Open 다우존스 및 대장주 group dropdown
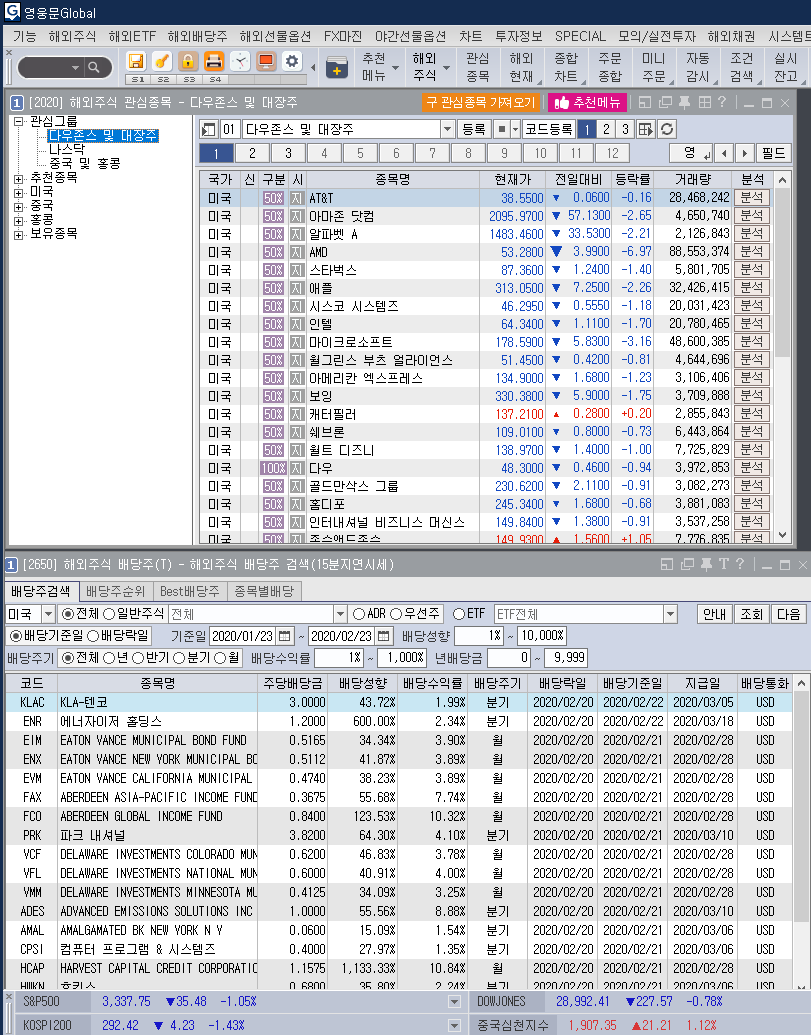 pyautogui.click(x=447, y=129)
